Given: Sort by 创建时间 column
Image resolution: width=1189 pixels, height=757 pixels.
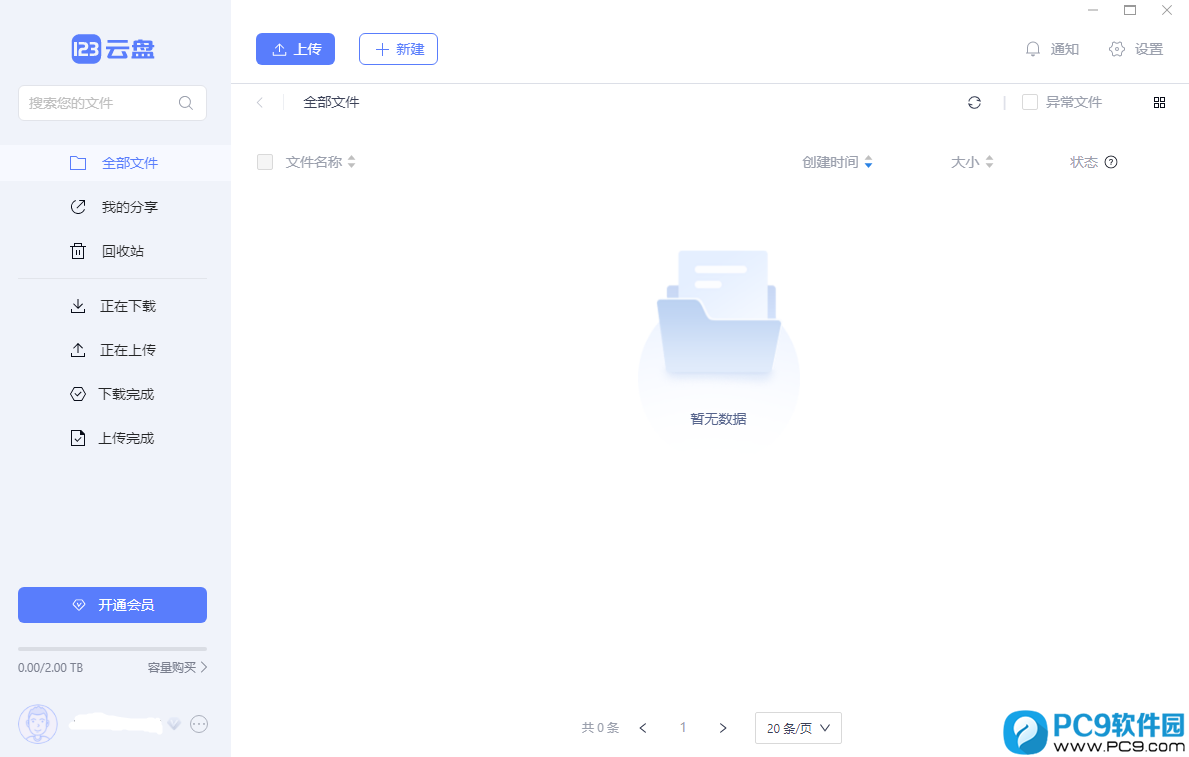Looking at the screenshot, I should [x=837, y=162].
